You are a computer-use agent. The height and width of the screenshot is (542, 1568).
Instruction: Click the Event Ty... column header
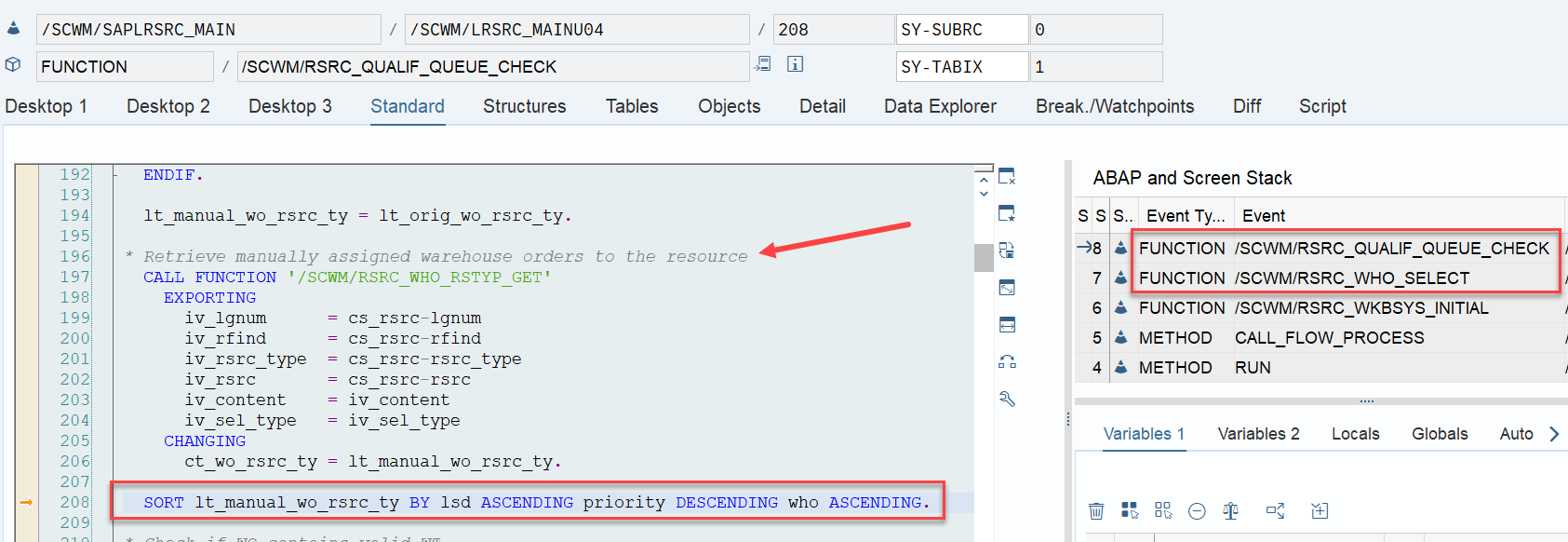[x=1185, y=216]
